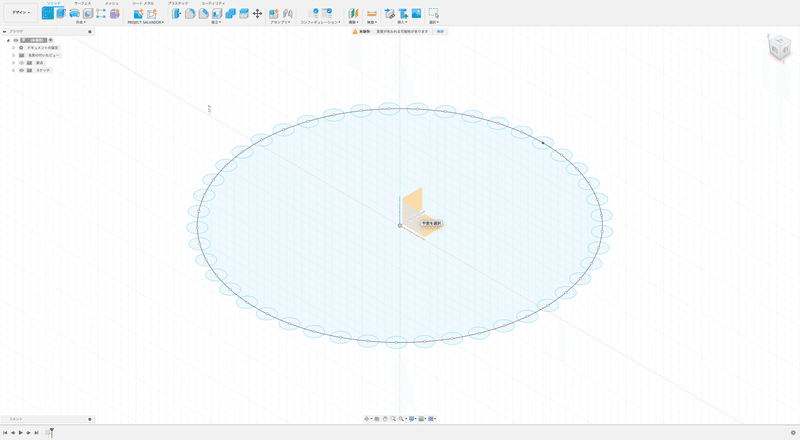Select the Revolve tool

[74, 14]
